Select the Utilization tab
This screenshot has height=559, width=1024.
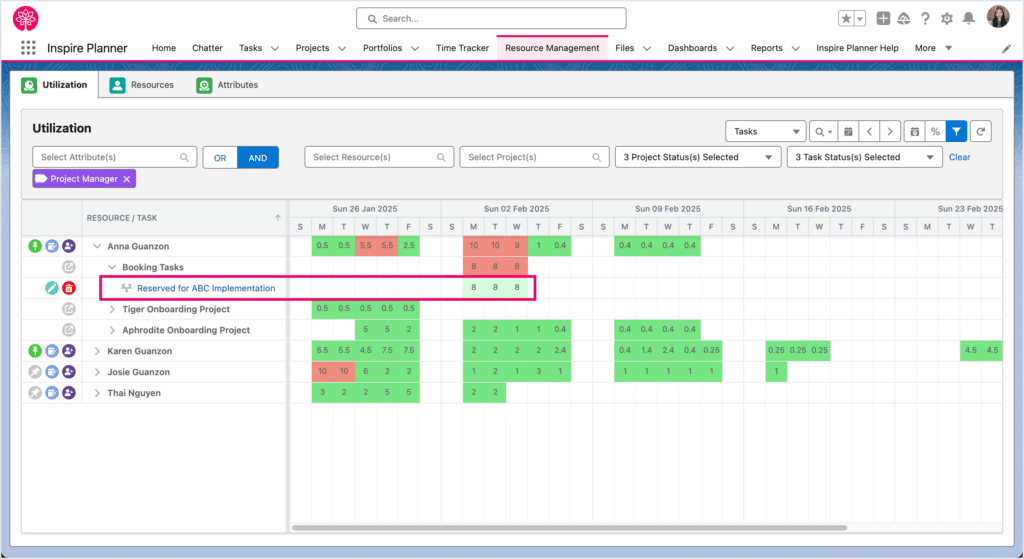(55, 85)
